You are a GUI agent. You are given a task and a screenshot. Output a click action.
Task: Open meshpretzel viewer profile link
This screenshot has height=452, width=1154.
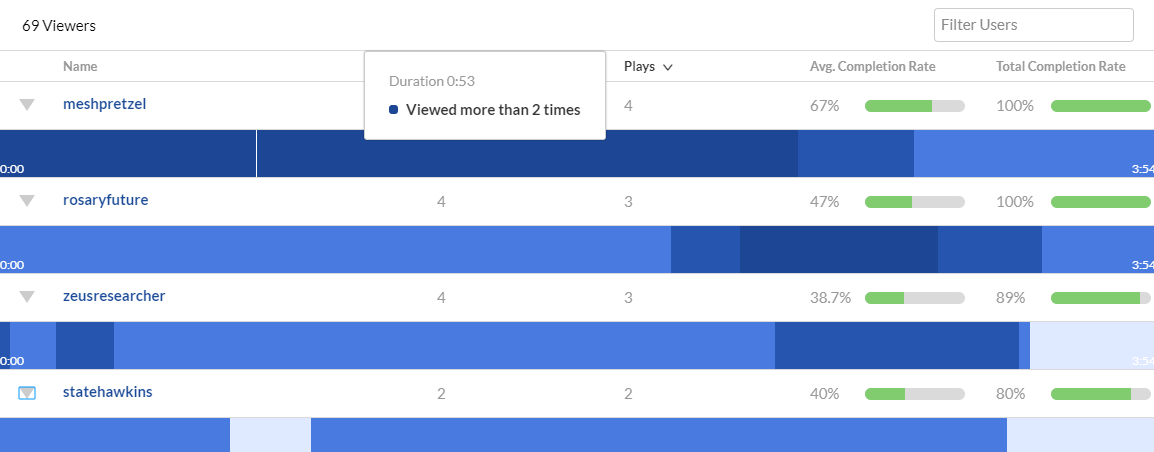click(105, 104)
